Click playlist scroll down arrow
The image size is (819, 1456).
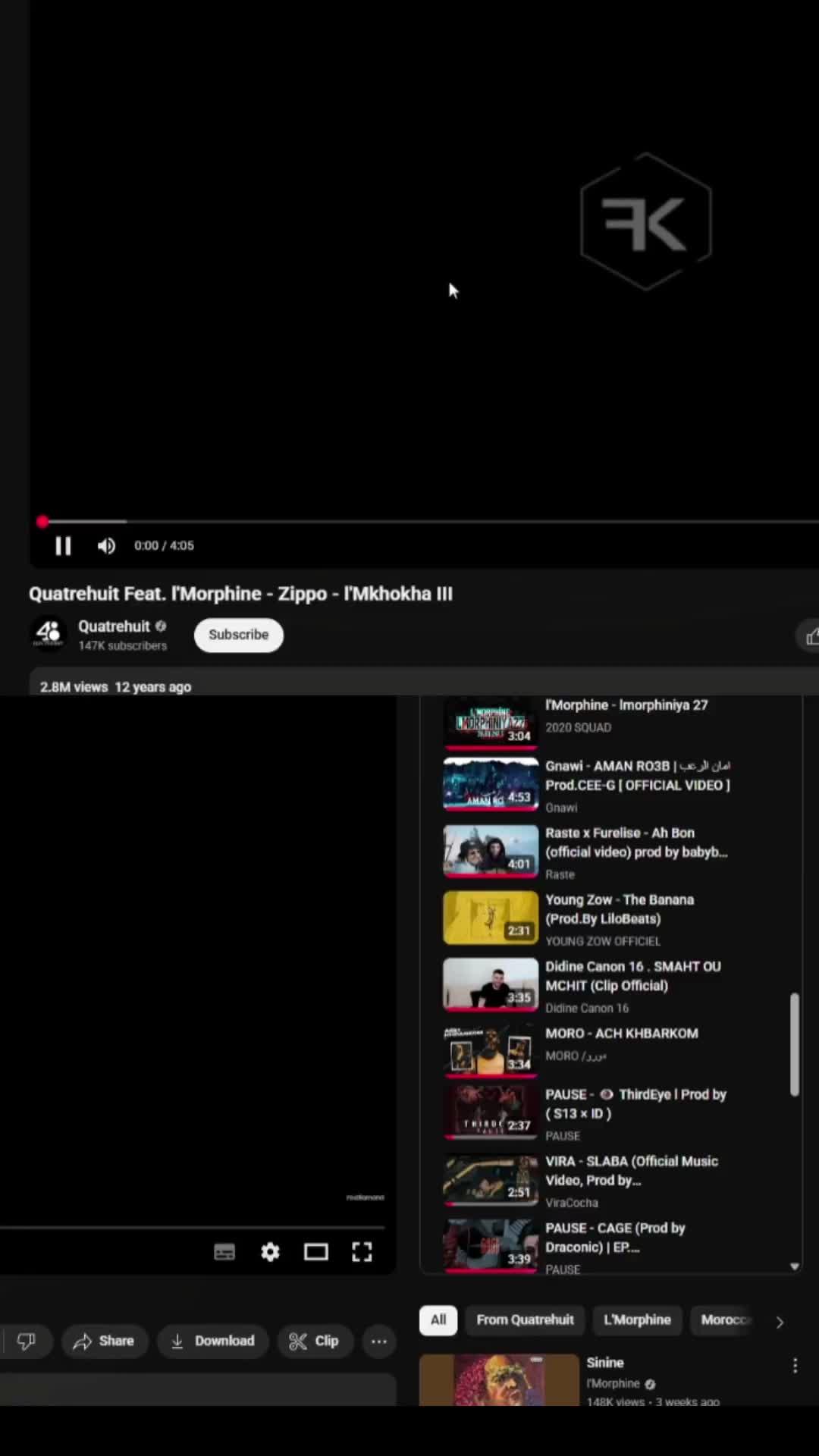pos(795,1266)
